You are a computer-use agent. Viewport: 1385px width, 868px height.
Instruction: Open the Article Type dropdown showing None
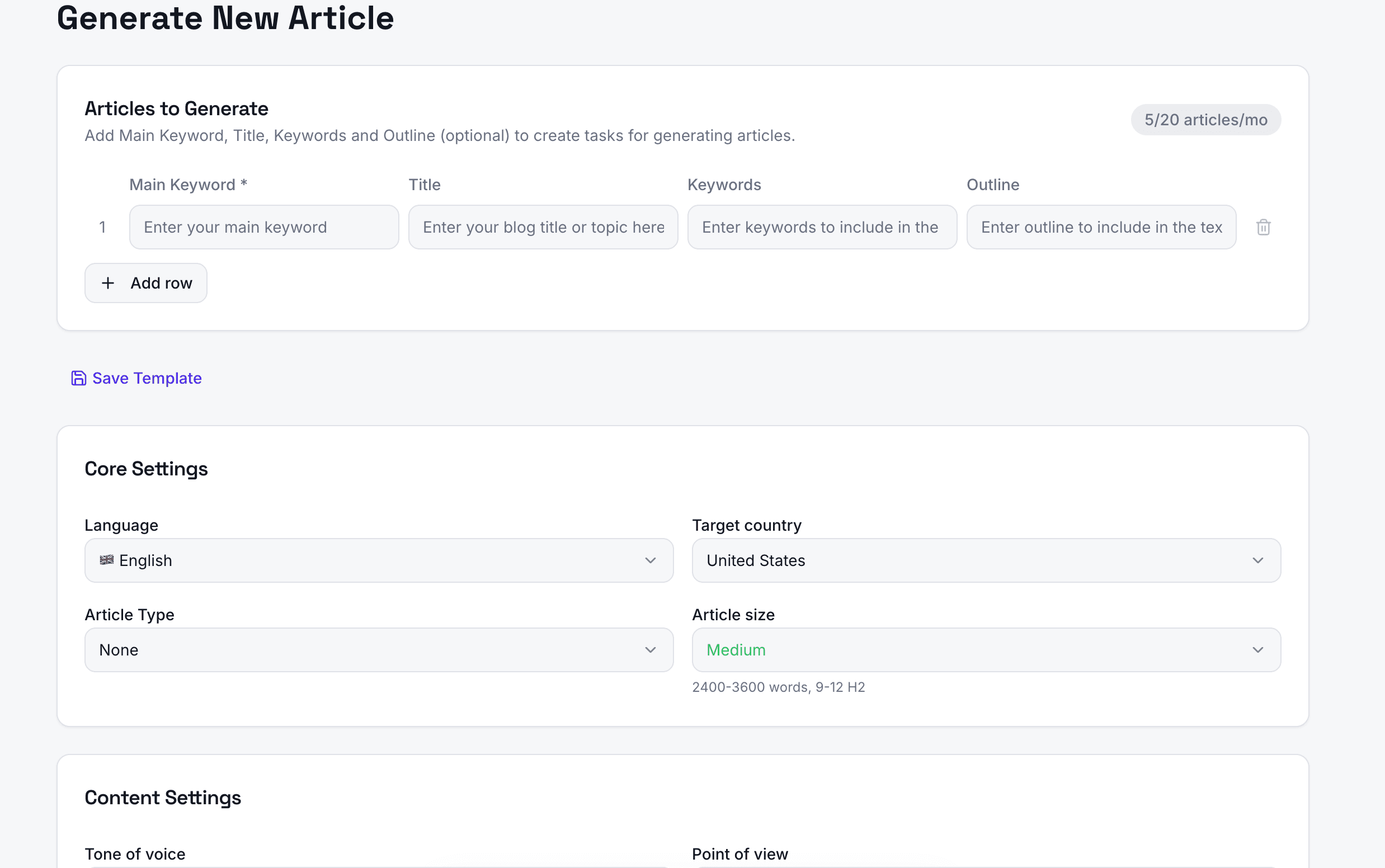[x=378, y=650]
